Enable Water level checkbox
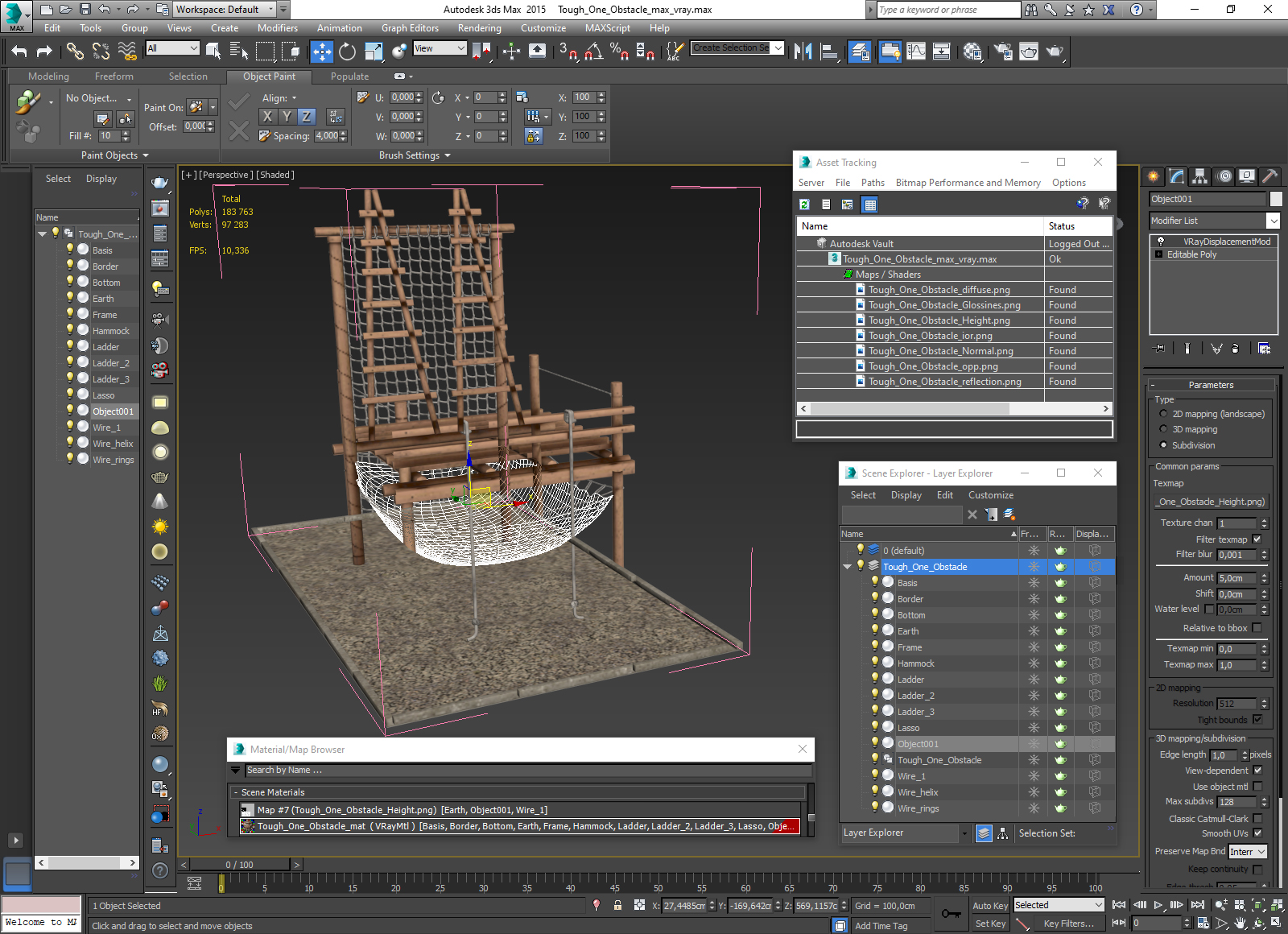The image size is (1288, 934). (1209, 609)
